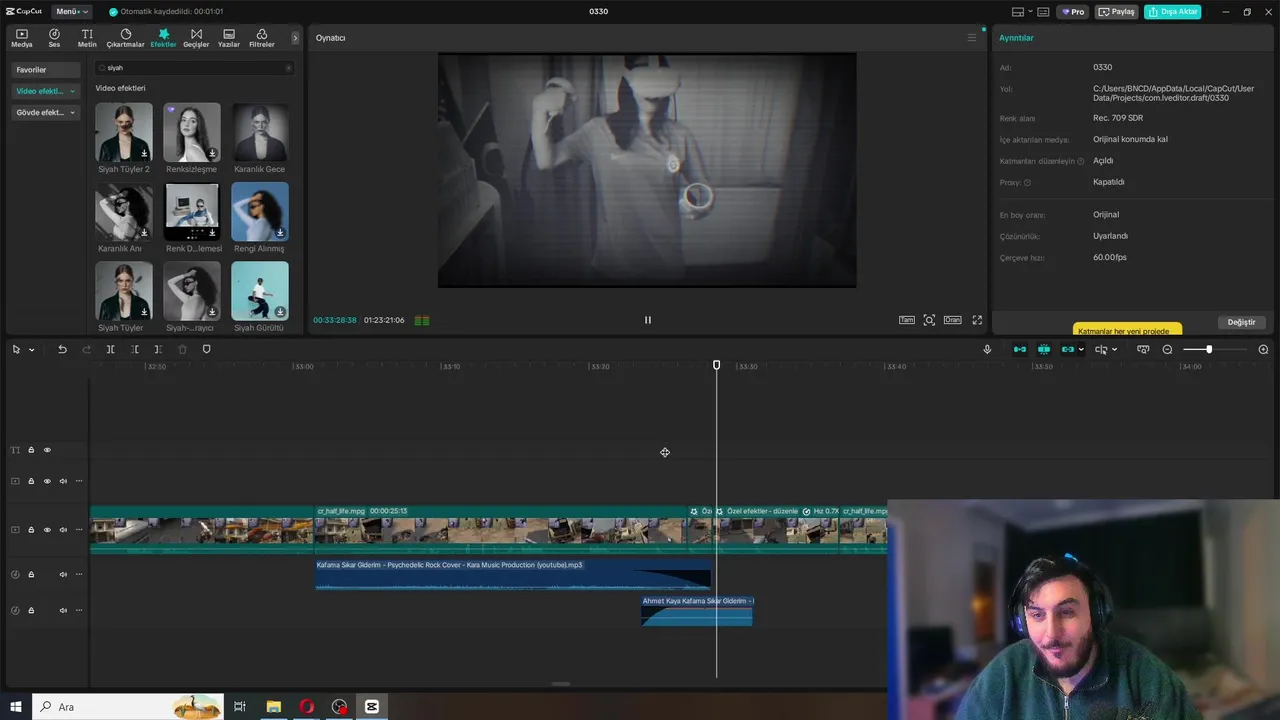Open the Ahmet Kaya audio track options
The width and height of the screenshot is (1280, 720).
(79, 610)
